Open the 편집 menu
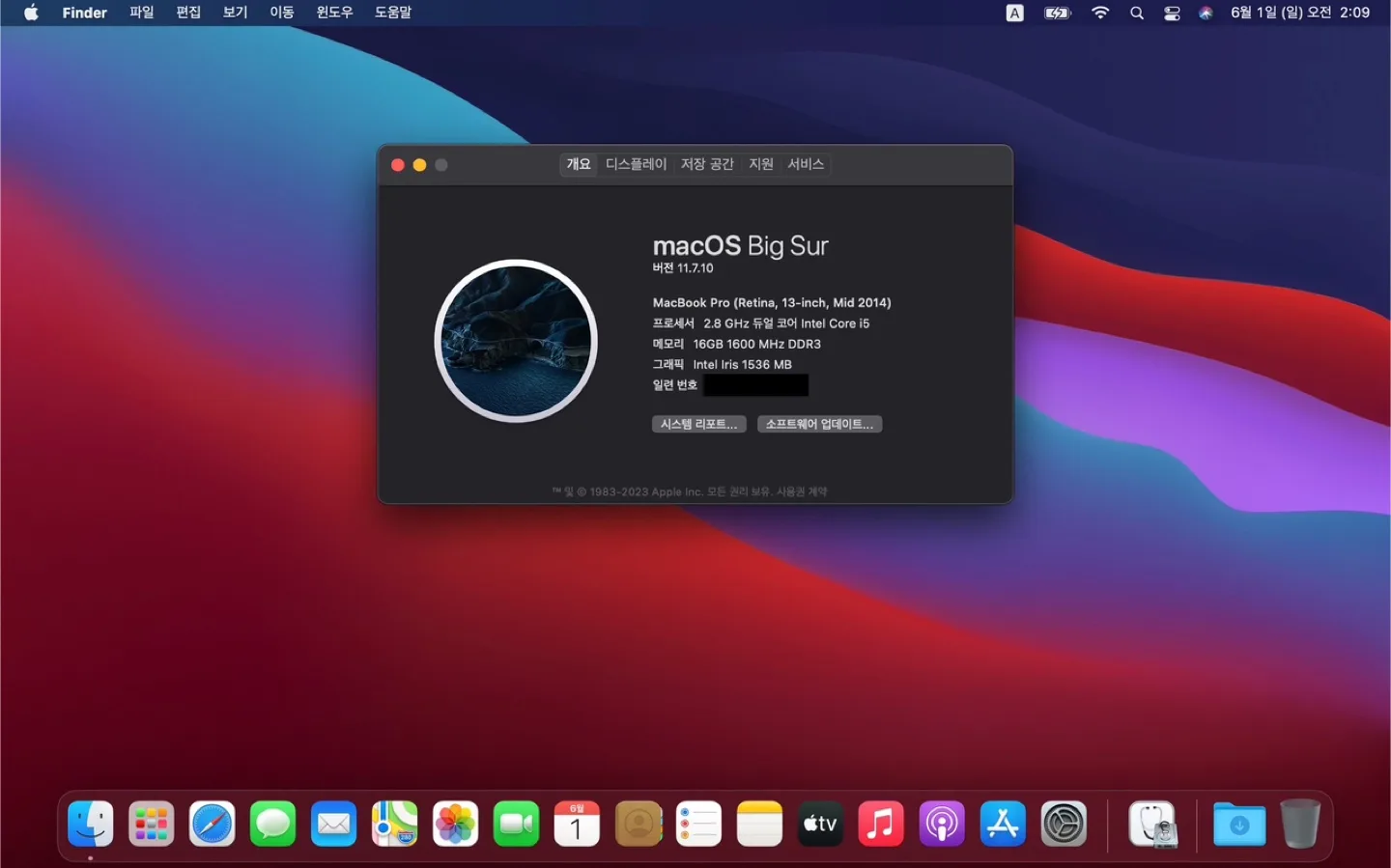This screenshot has width=1391, height=868. click(188, 13)
